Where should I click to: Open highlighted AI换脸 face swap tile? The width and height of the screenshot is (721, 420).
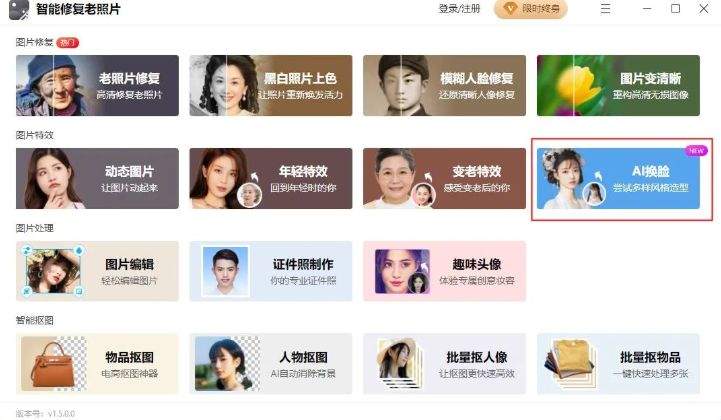[618, 178]
